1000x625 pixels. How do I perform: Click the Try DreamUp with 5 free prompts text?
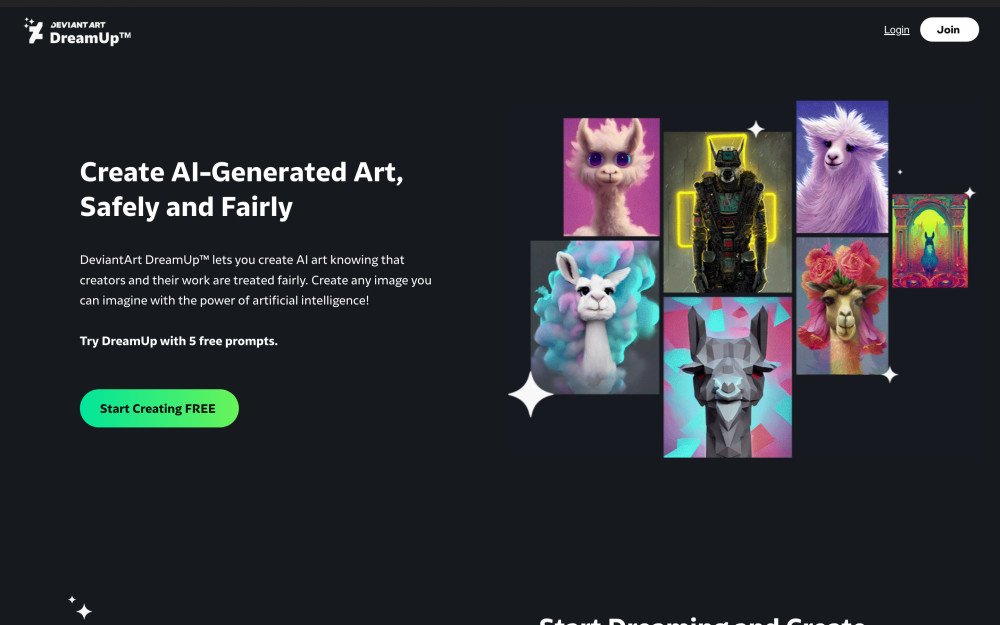pyautogui.click(x=179, y=341)
